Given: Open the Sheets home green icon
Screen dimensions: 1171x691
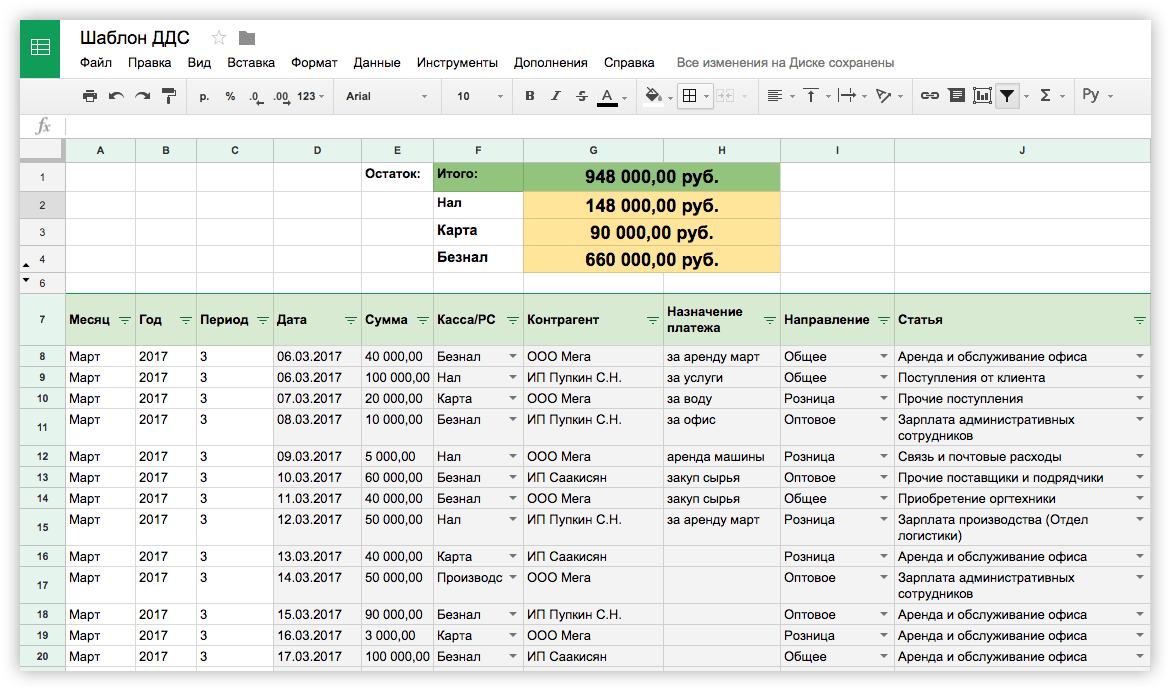Looking at the screenshot, I should (40, 48).
